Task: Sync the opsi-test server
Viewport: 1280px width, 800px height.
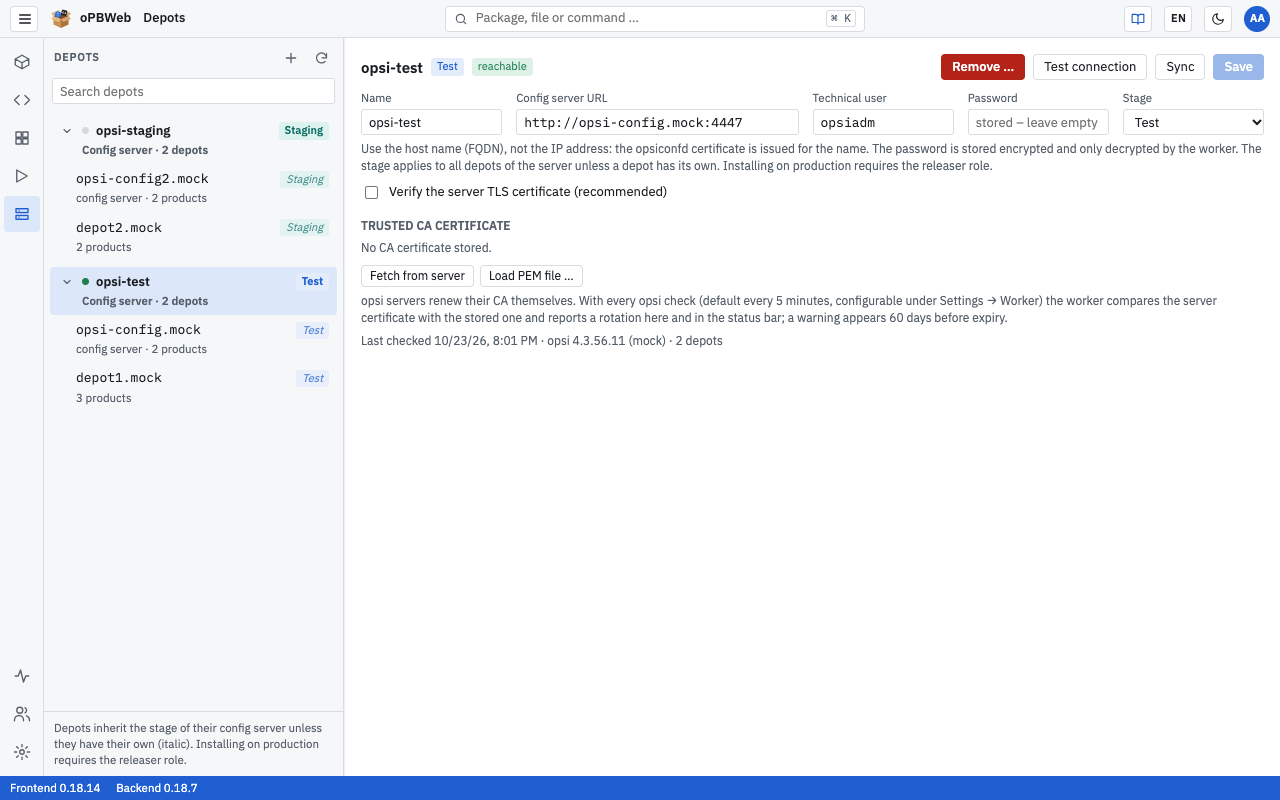Action: point(1180,67)
